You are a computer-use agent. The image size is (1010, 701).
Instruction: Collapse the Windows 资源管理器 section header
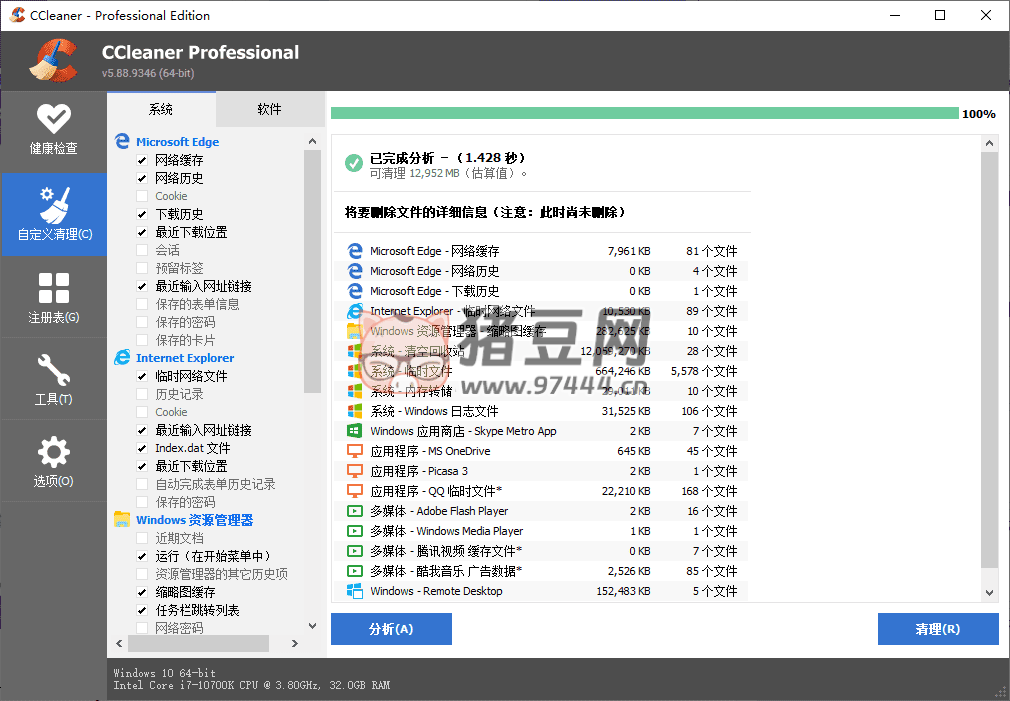(x=194, y=520)
